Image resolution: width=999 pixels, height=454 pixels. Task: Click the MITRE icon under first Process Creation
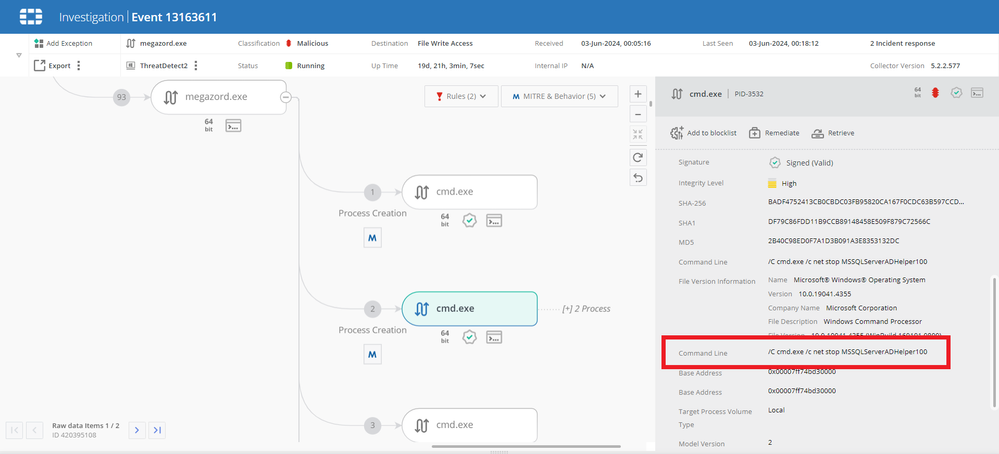pos(372,237)
